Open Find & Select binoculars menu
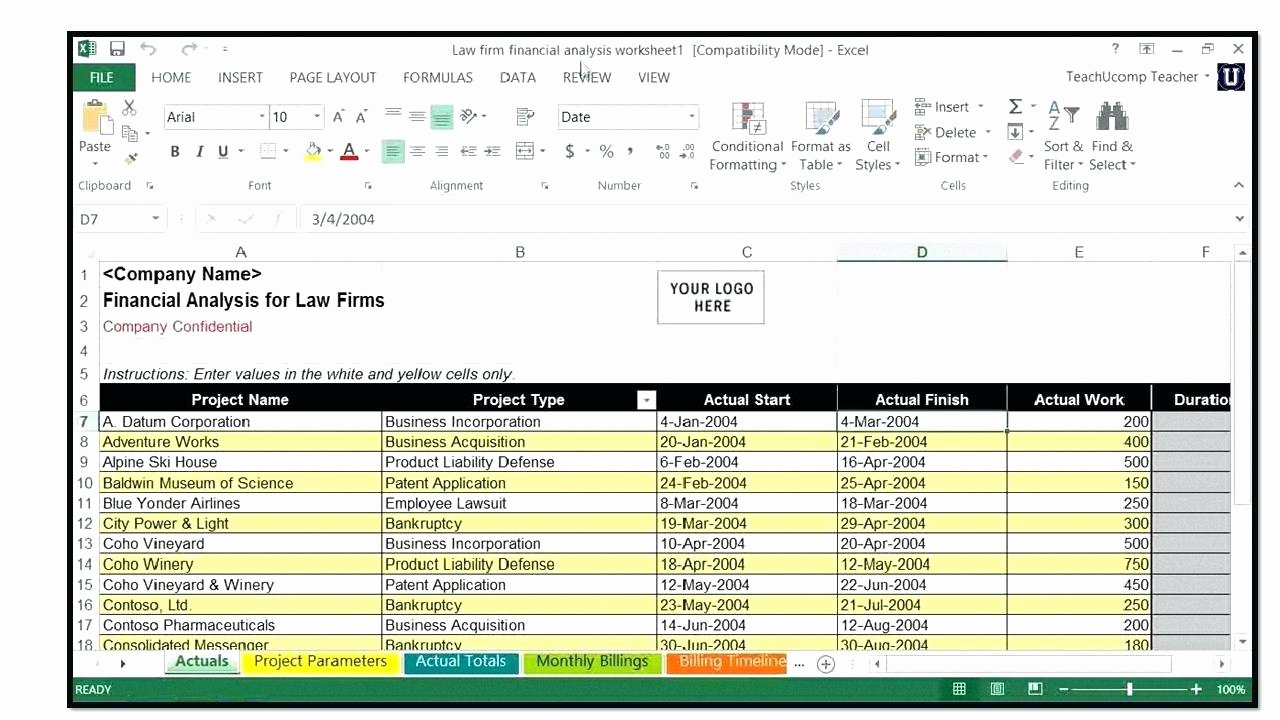This screenshot has width=1280, height=720. tap(1111, 136)
